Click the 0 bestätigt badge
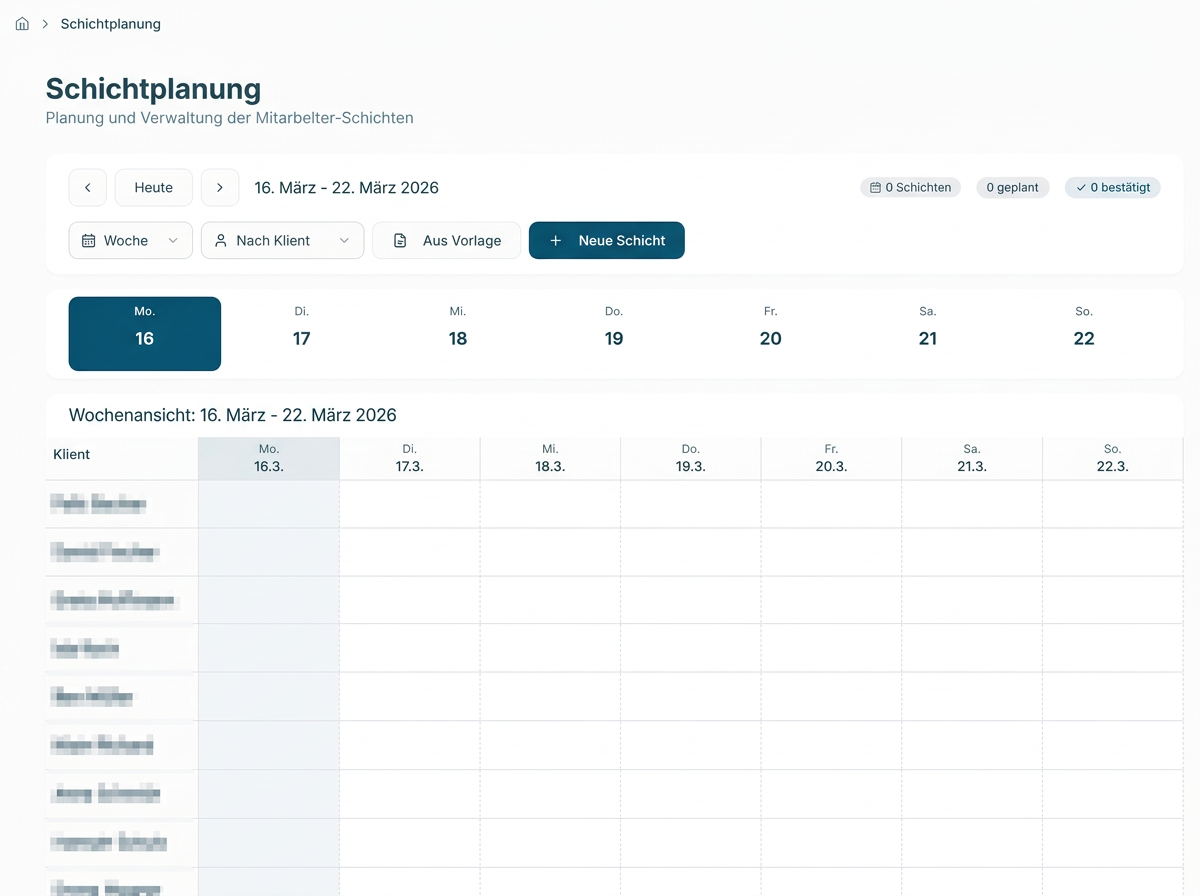 click(x=1113, y=188)
